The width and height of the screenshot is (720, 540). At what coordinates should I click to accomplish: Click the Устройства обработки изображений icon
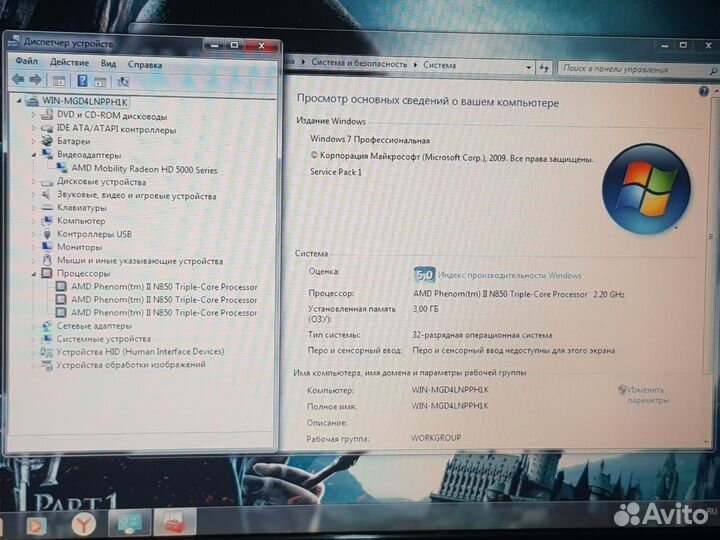point(46,365)
